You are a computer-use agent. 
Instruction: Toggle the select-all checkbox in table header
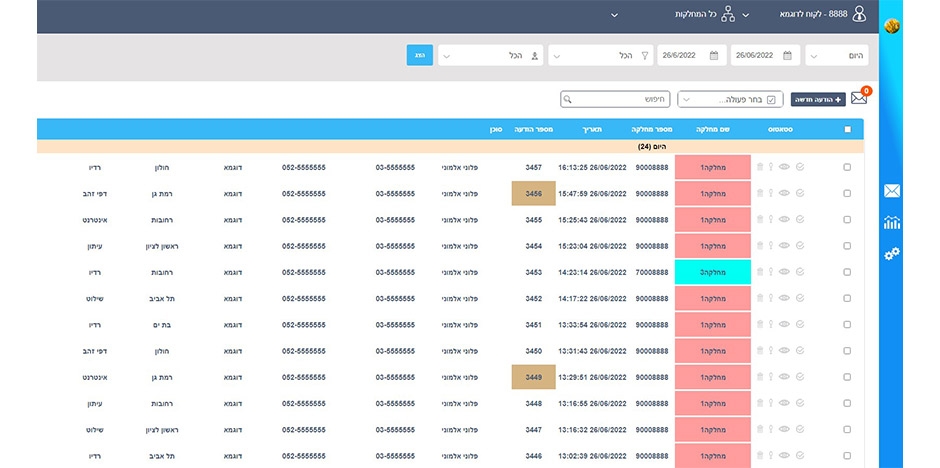coord(847,129)
